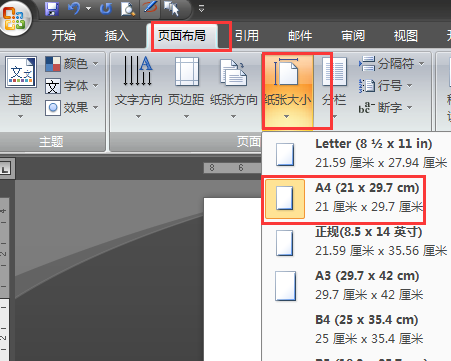Select A3 (29.7 x 42 cm) paper size
Screen dimensions: 451x361
(x=357, y=286)
